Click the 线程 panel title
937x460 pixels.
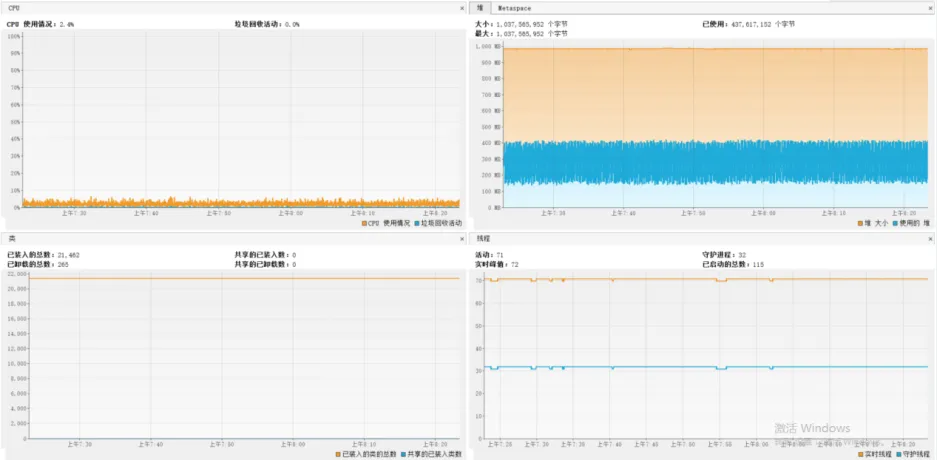[x=482, y=239]
